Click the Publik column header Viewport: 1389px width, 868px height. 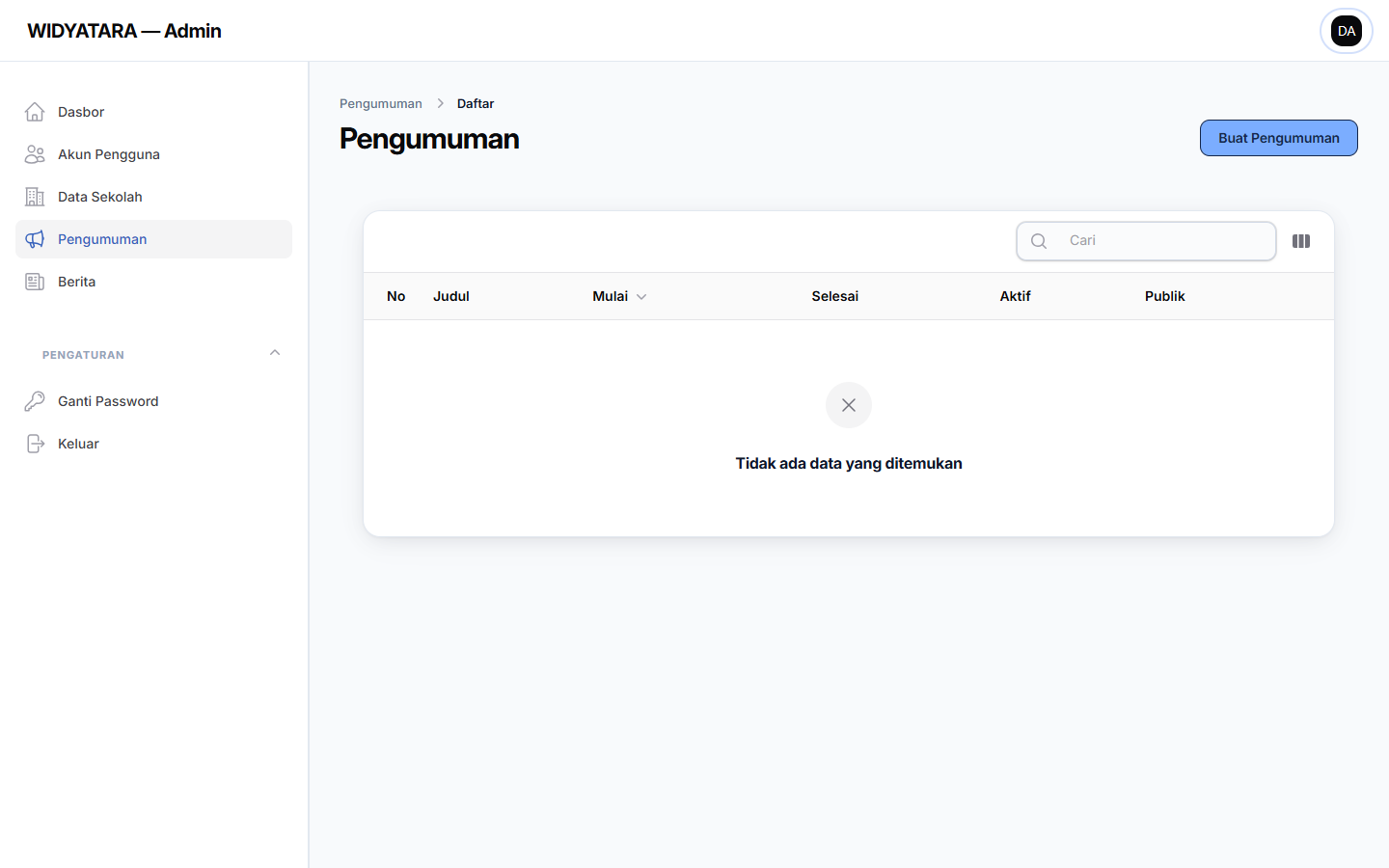(1165, 296)
